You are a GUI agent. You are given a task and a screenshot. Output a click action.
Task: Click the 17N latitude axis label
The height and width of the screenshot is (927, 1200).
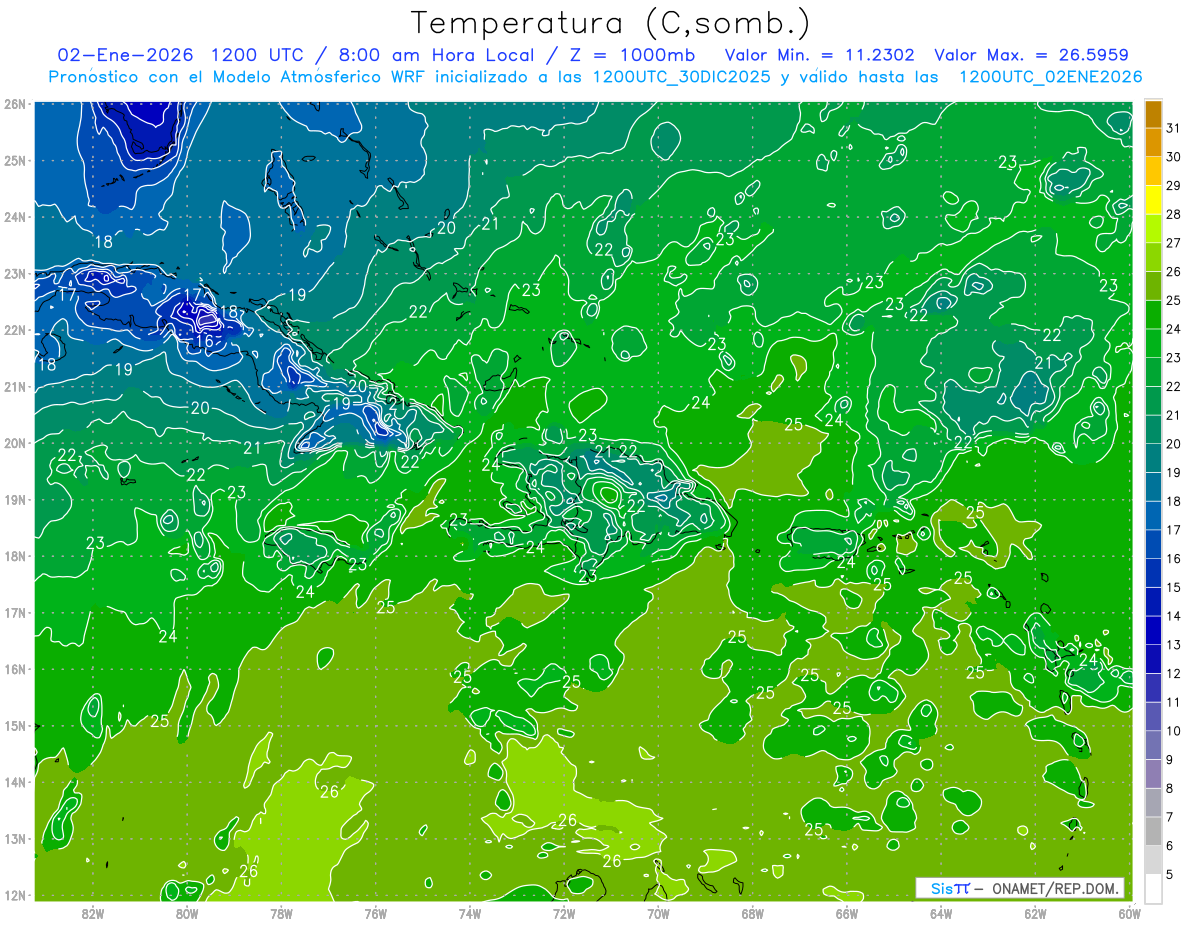tap(14, 612)
